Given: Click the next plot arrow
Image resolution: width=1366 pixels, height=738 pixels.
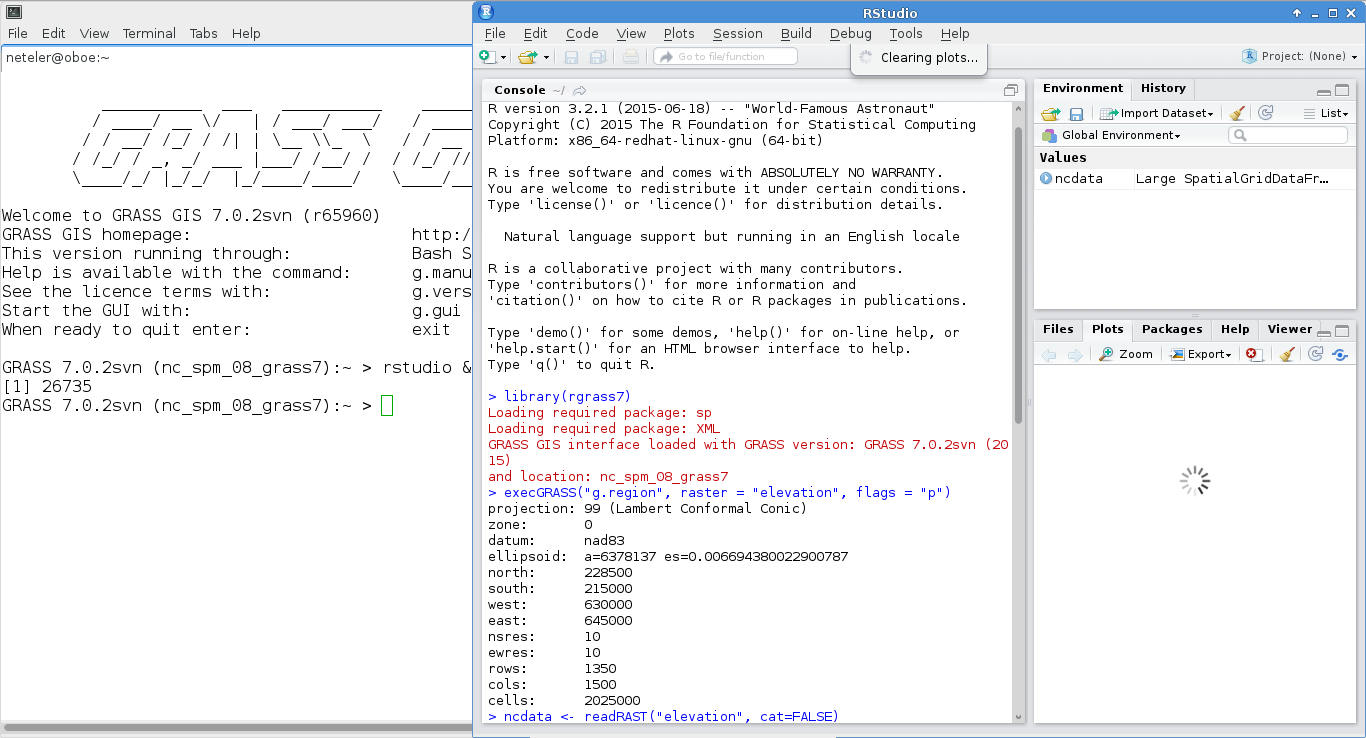Looking at the screenshot, I should click(x=1075, y=354).
